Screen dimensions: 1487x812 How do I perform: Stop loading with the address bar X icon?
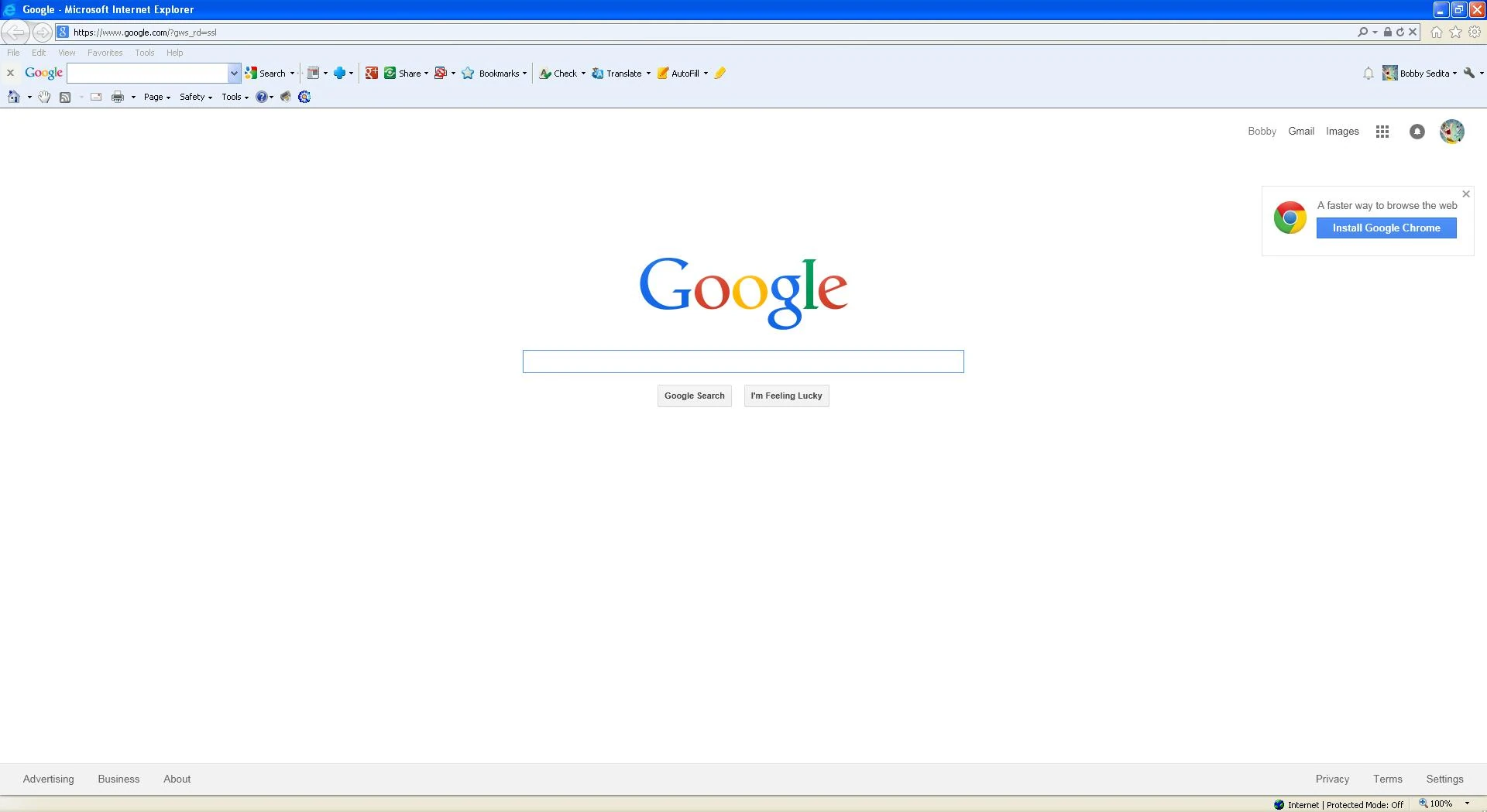(1413, 32)
